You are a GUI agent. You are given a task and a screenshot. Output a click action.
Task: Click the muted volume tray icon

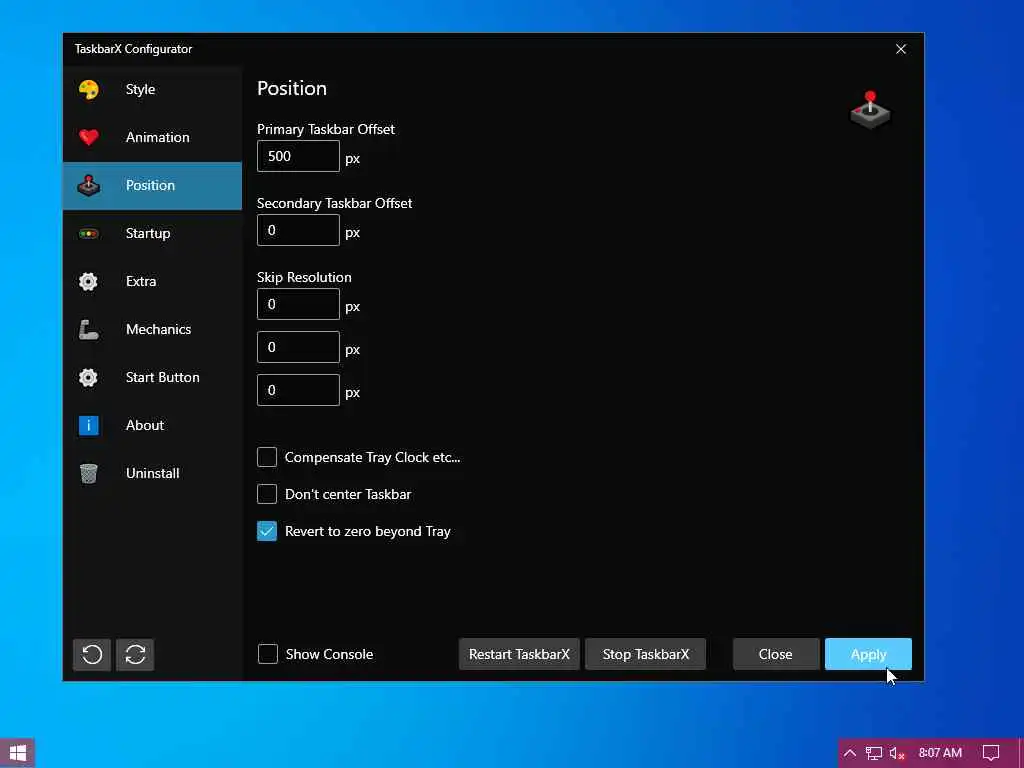click(x=897, y=753)
